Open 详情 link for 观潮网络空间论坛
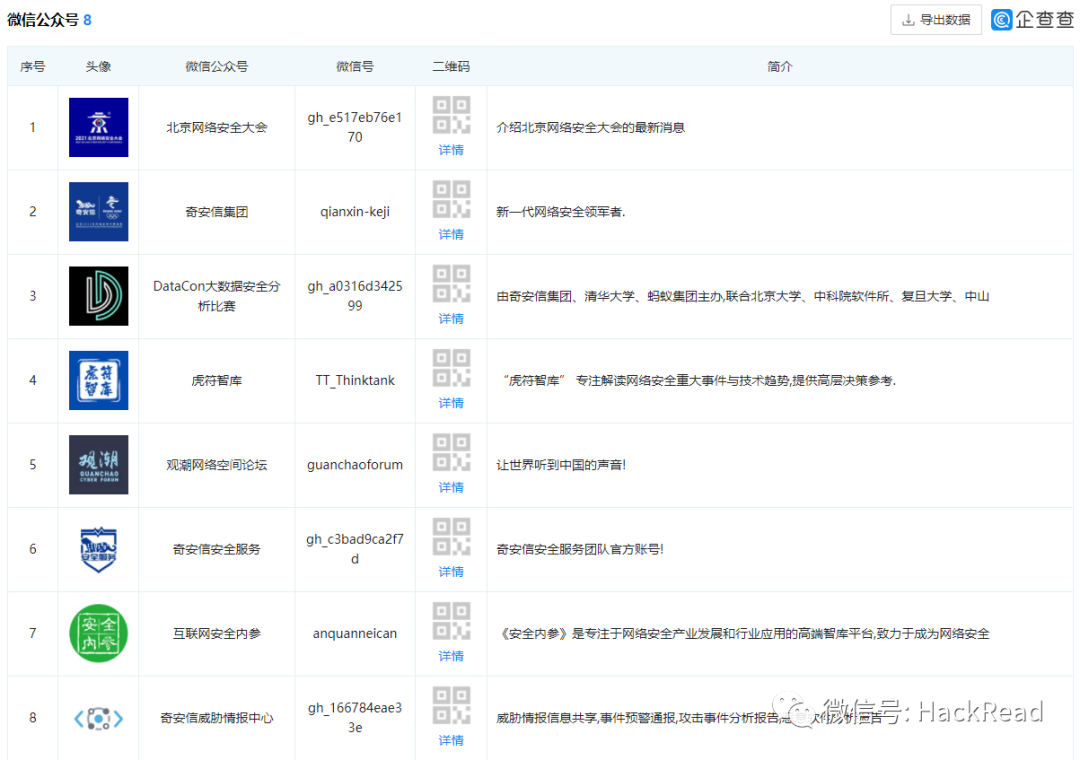 [x=451, y=488]
